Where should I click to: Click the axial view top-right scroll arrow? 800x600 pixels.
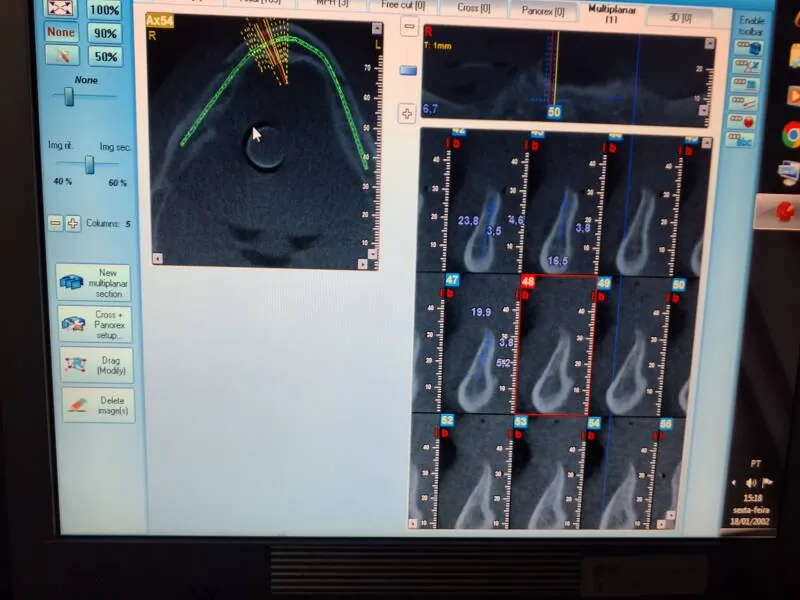tap(377, 28)
